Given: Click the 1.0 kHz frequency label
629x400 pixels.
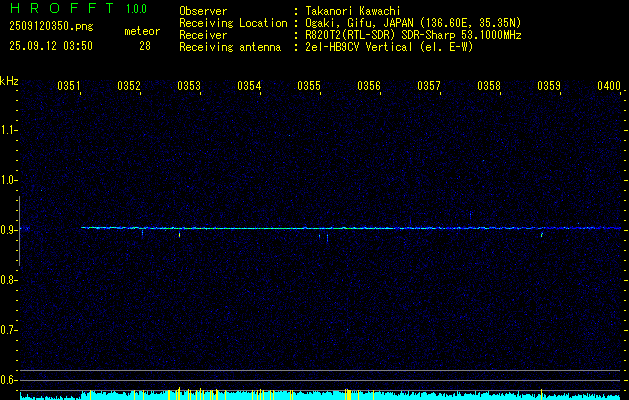Looking at the screenshot, I should click(8, 180).
